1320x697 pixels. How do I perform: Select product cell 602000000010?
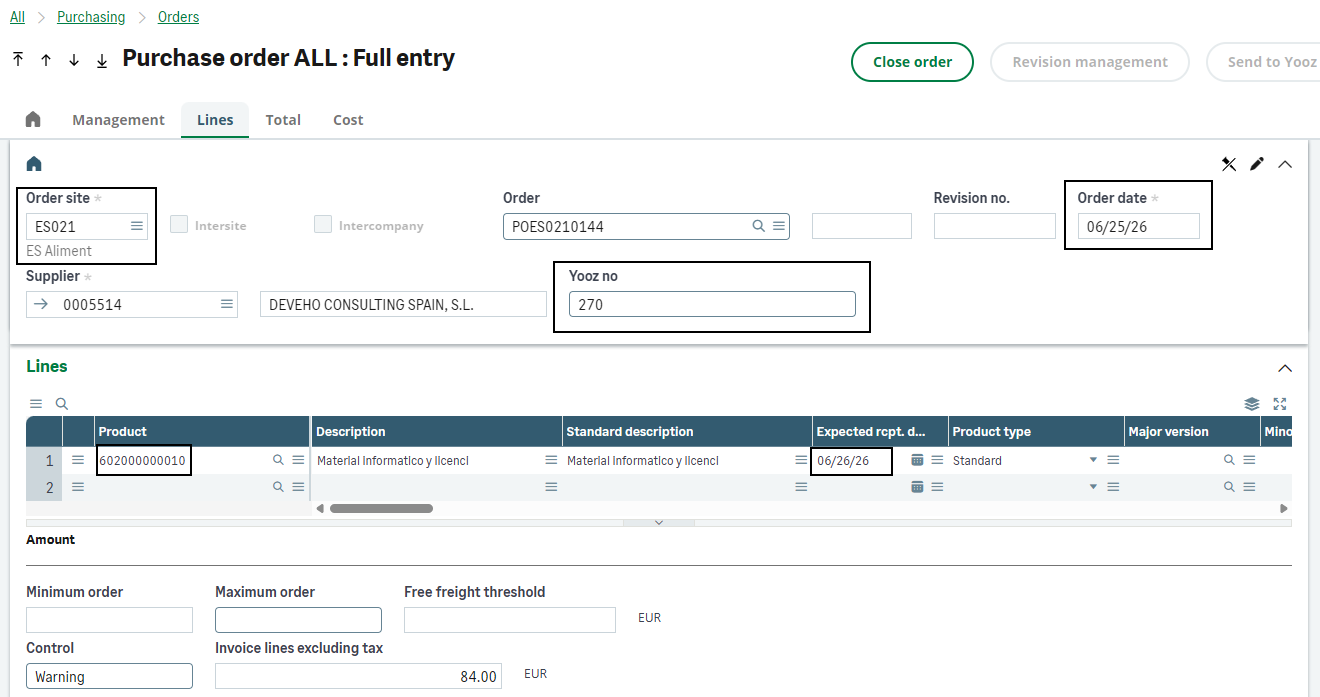(142, 461)
